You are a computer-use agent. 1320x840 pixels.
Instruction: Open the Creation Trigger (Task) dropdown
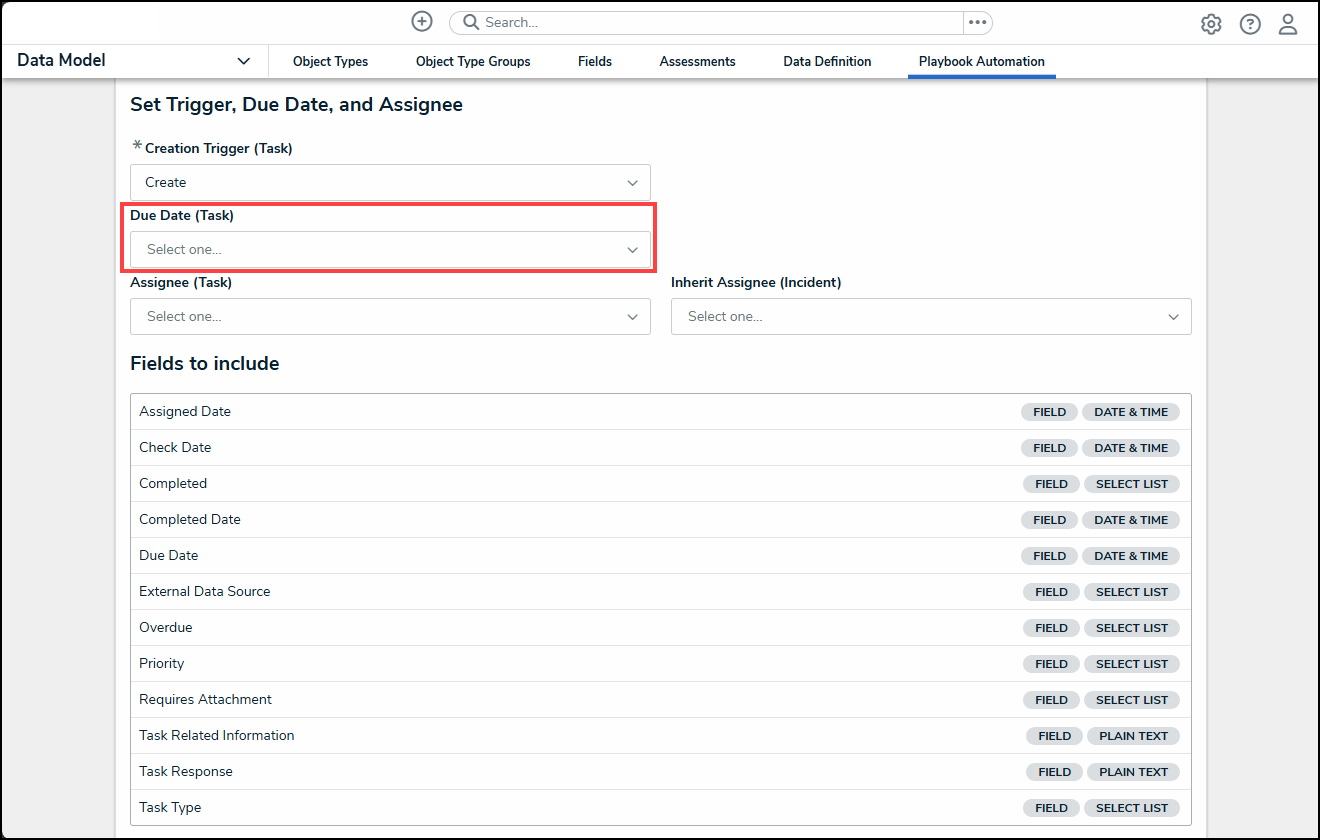390,183
